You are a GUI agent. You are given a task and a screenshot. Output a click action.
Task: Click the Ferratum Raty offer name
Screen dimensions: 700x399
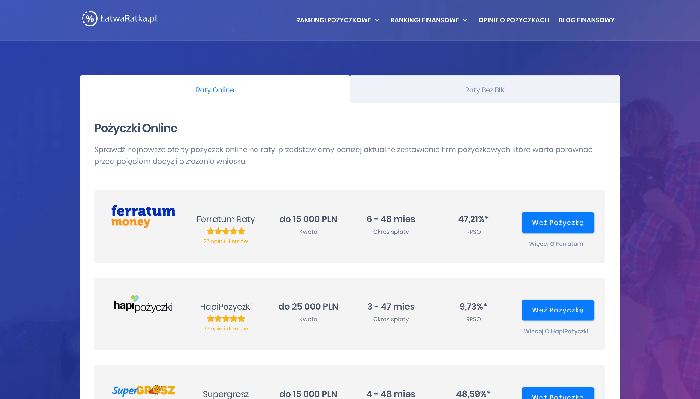click(225, 219)
